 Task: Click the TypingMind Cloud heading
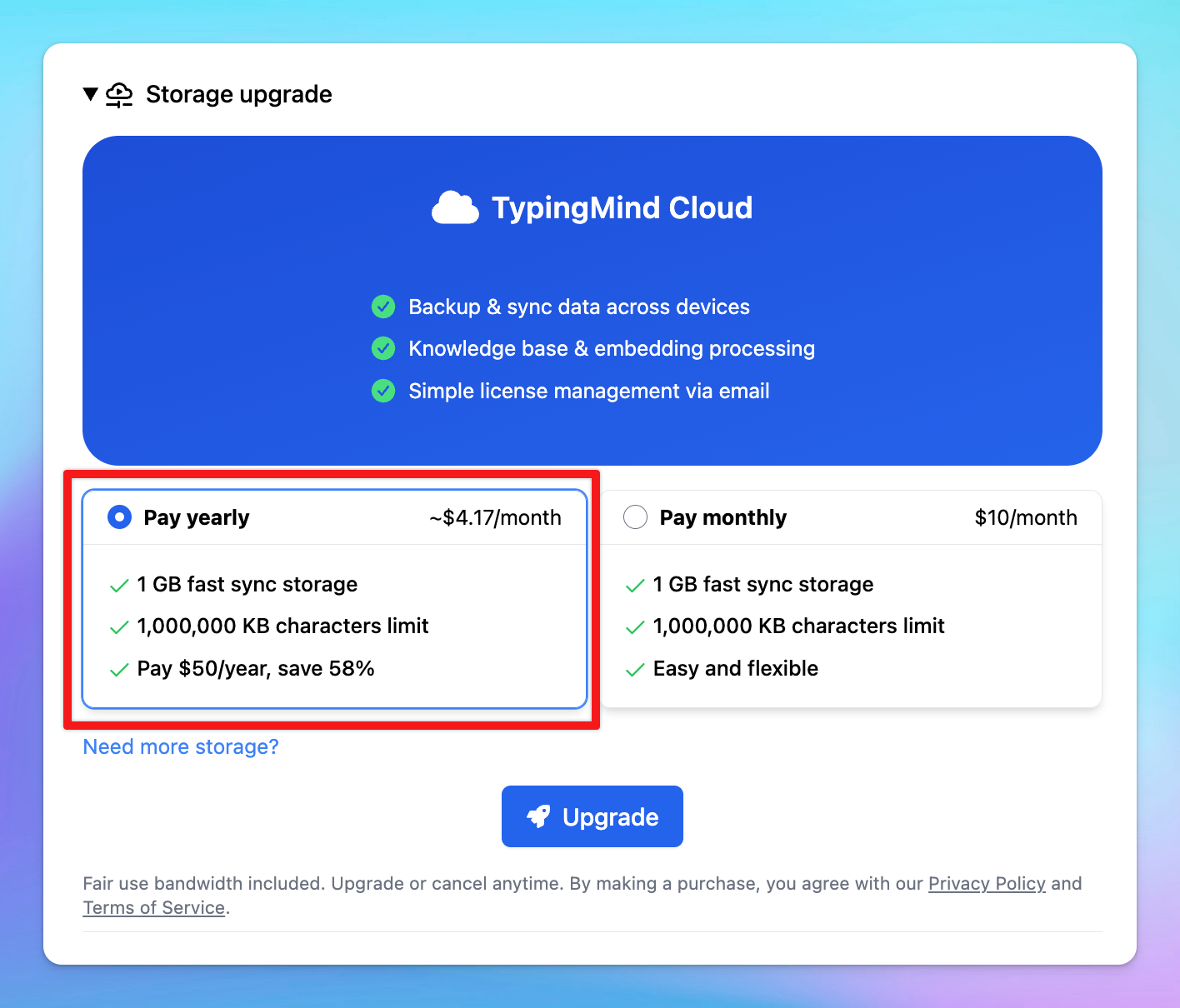point(622,208)
